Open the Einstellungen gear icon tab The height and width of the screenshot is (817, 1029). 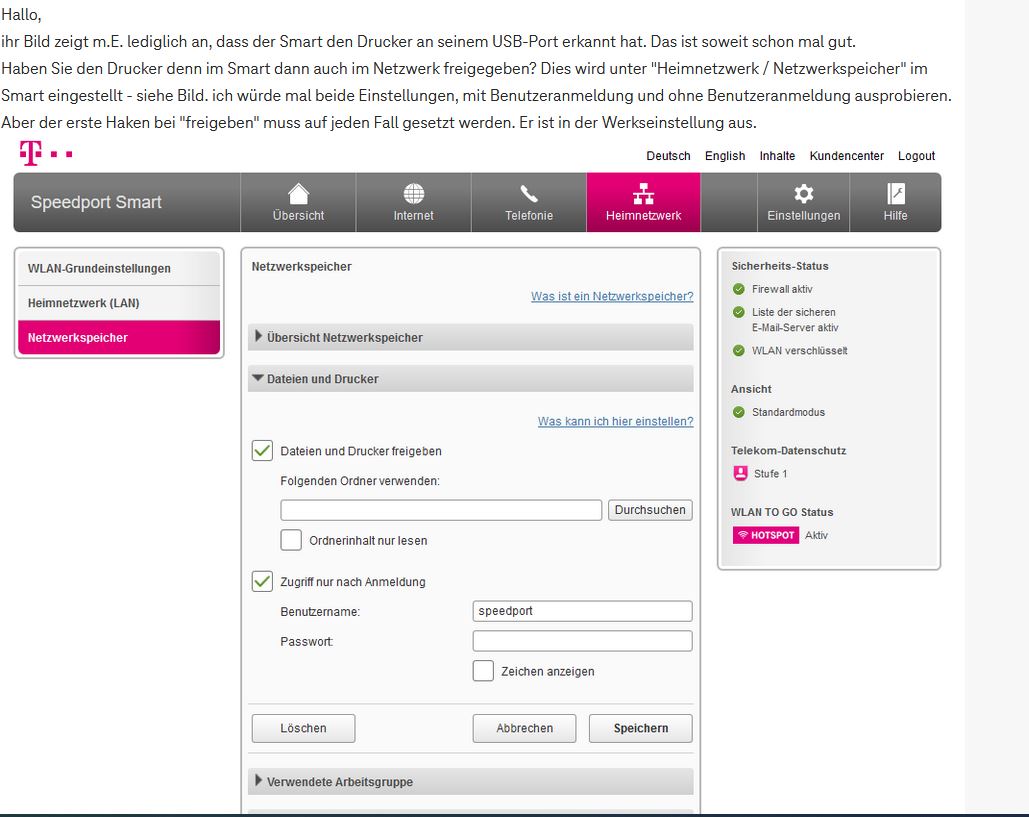point(803,202)
